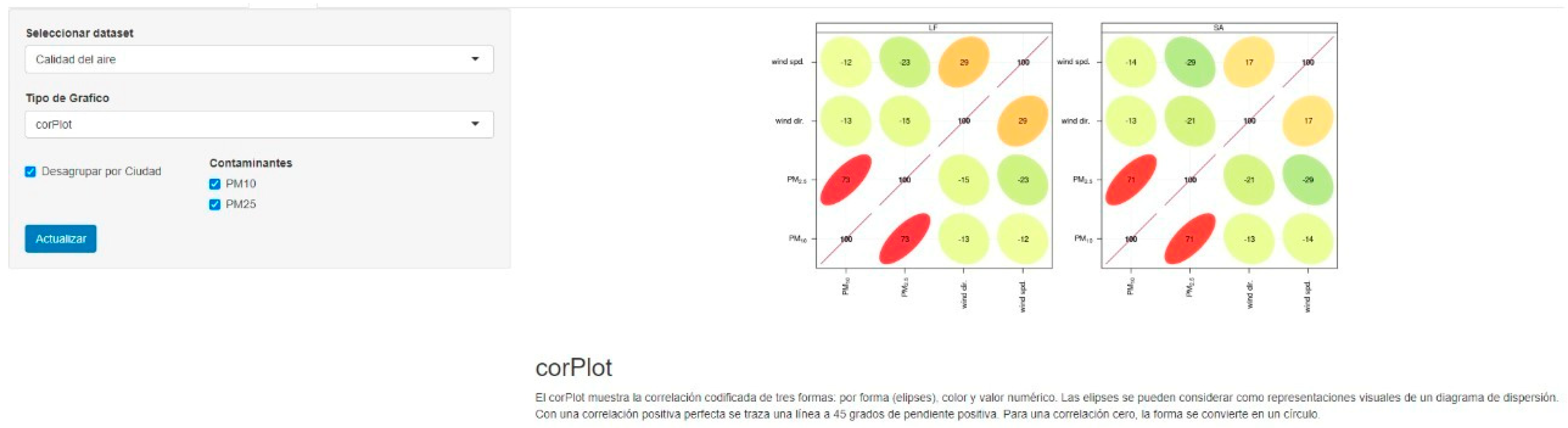This screenshot has width=1568, height=428.
Task: Toggle the Desagrupar por Ciudad checkbox
Action: tap(31, 172)
